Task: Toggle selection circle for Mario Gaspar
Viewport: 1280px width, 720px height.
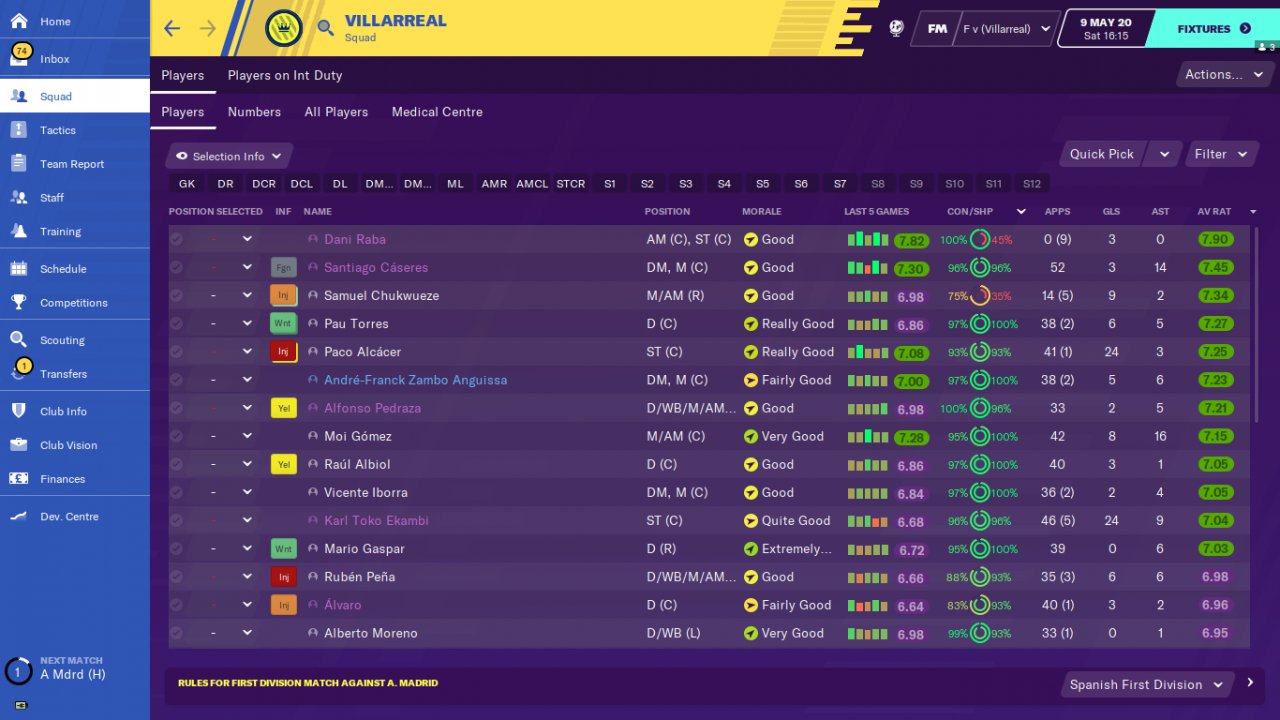Action: pyautogui.click(x=177, y=549)
